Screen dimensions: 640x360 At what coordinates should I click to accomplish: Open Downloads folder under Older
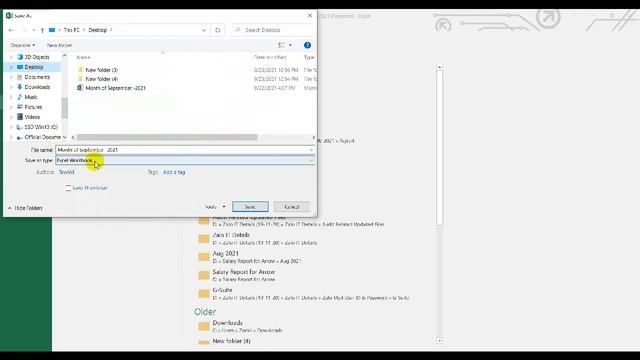pyautogui.click(x=241, y=326)
